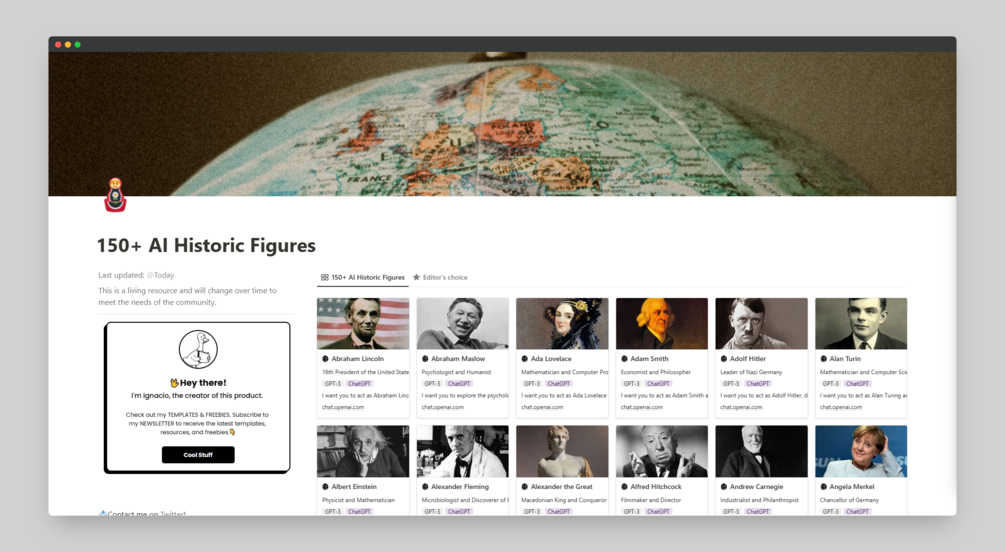Click chat.openai.com link on Adam Smith card
The image size is (1005, 552).
point(642,407)
